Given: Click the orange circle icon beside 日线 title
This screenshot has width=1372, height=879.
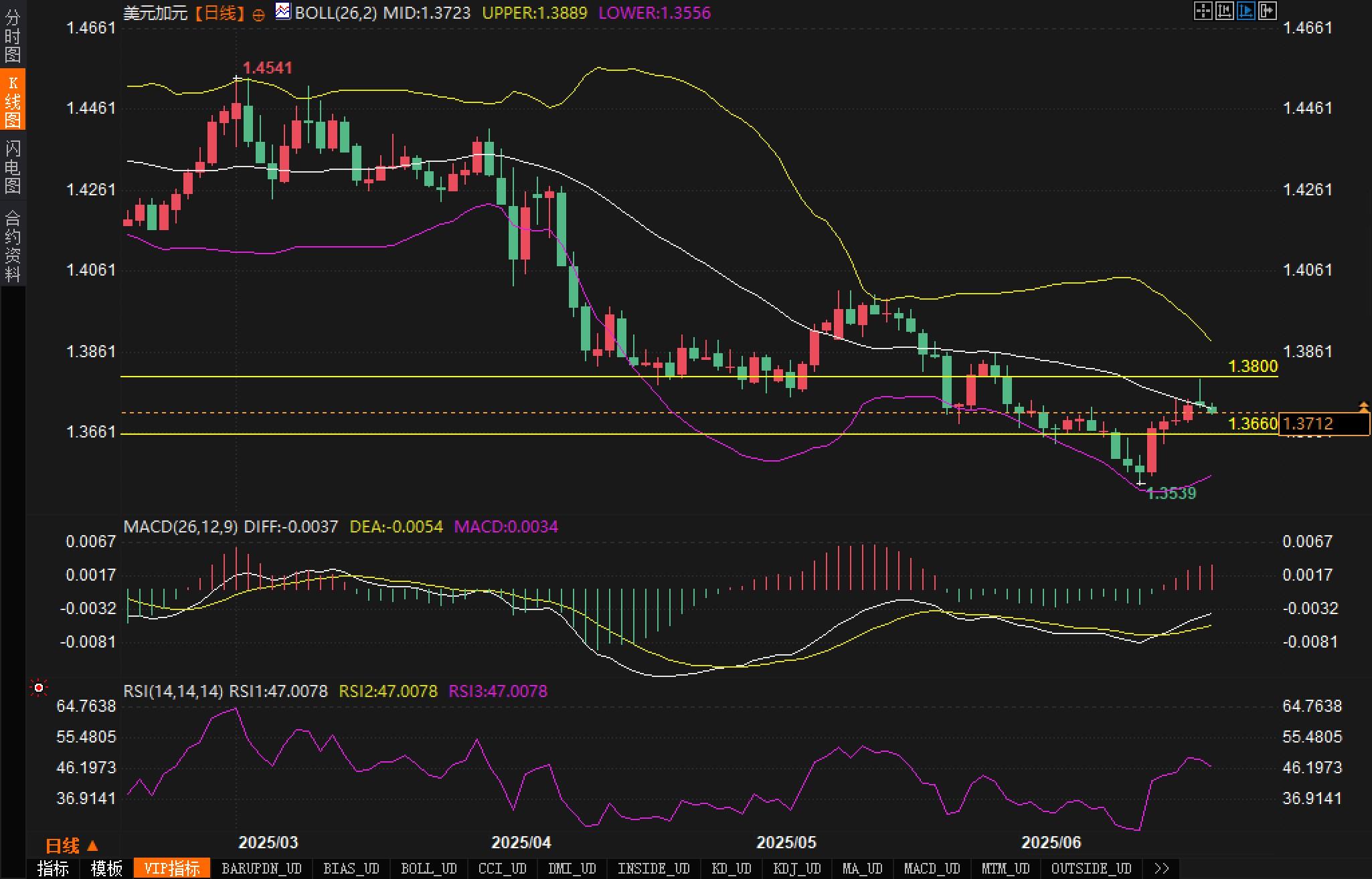Looking at the screenshot, I should coord(258,15).
